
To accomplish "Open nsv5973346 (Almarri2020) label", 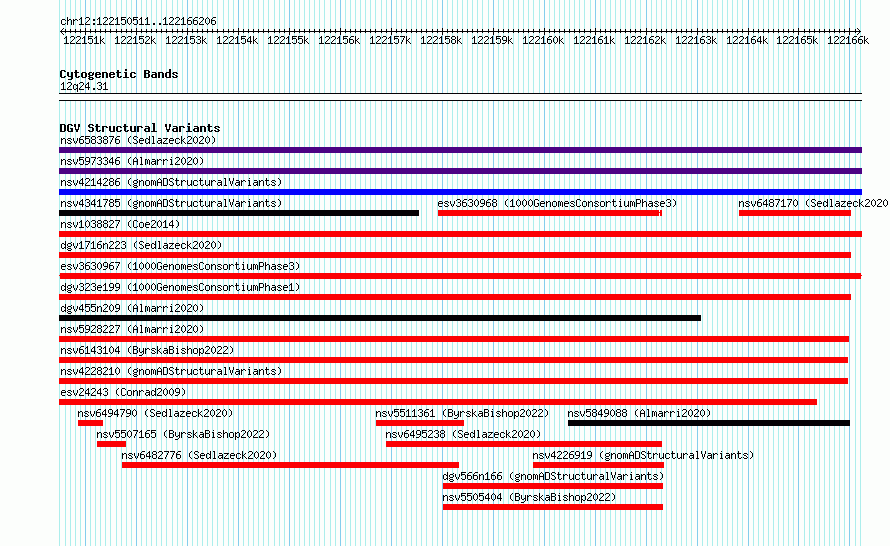I will [x=132, y=161].
